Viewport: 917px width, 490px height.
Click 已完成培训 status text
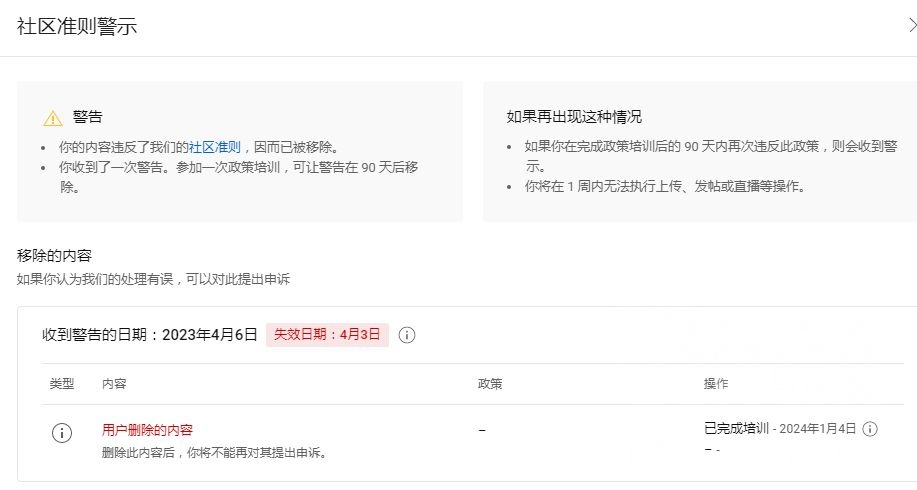(x=736, y=429)
